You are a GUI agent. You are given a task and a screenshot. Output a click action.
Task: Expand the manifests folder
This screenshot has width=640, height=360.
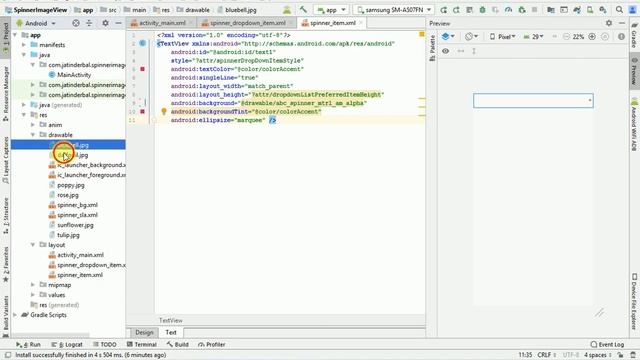point(24,45)
